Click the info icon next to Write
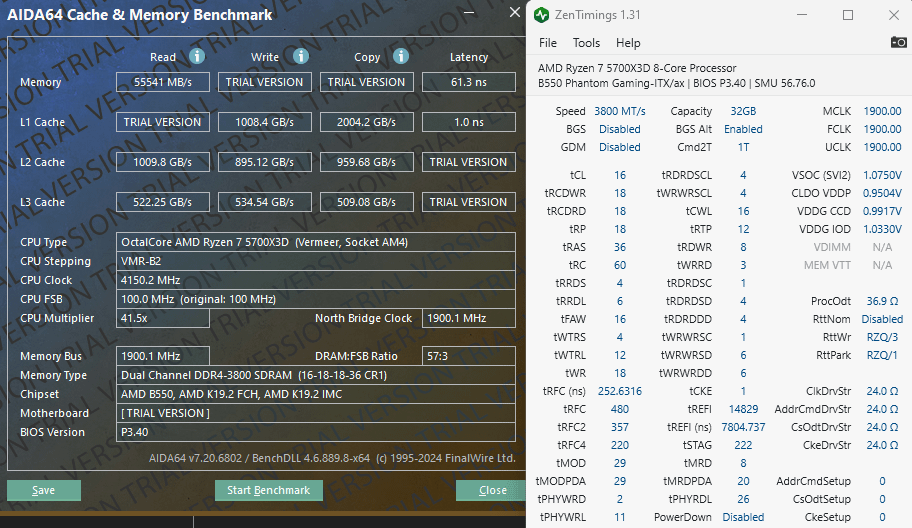This screenshot has height=528, width=912. tap(300, 56)
